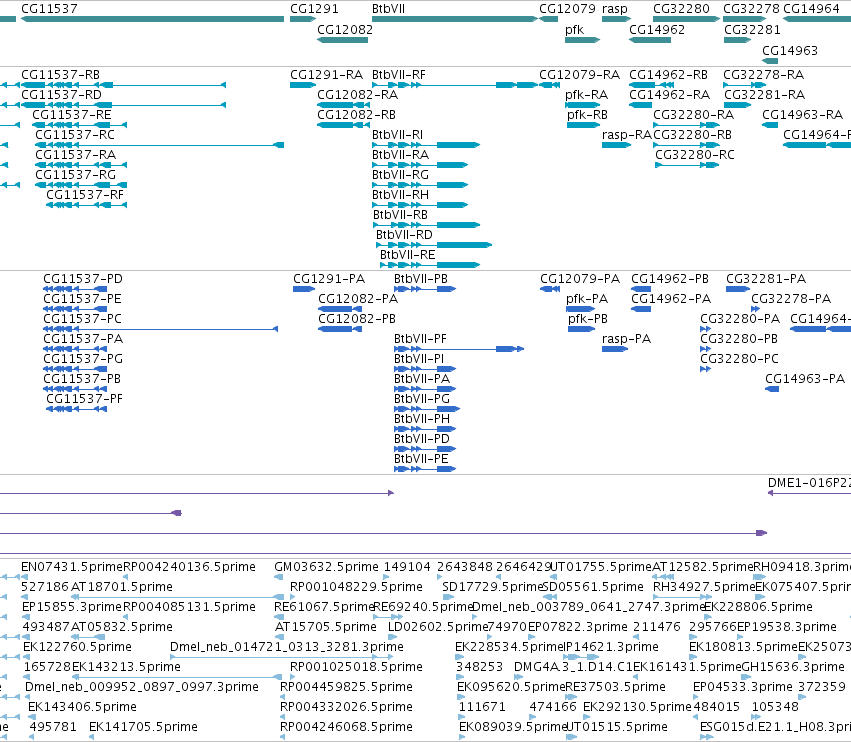Click the CG11537-RF transcript label
851x742 pixels.
(x=85, y=194)
